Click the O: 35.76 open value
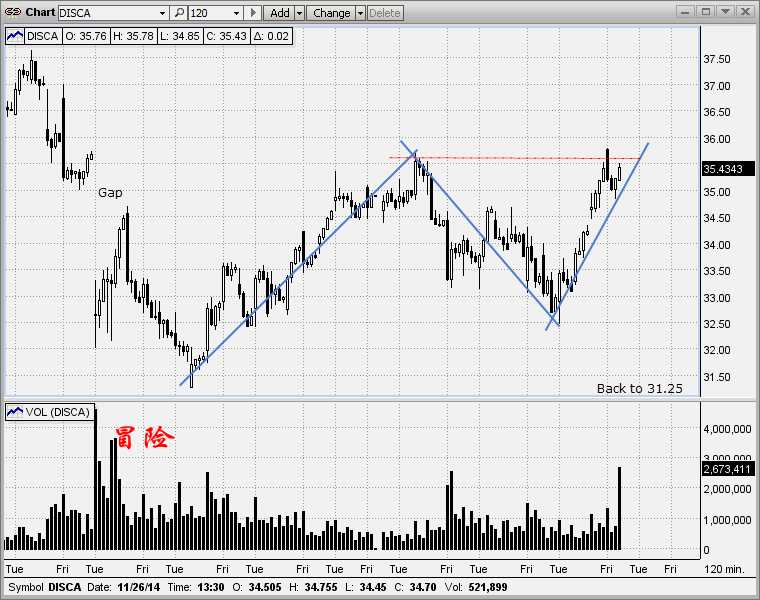760x600 pixels. pos(86,36)
